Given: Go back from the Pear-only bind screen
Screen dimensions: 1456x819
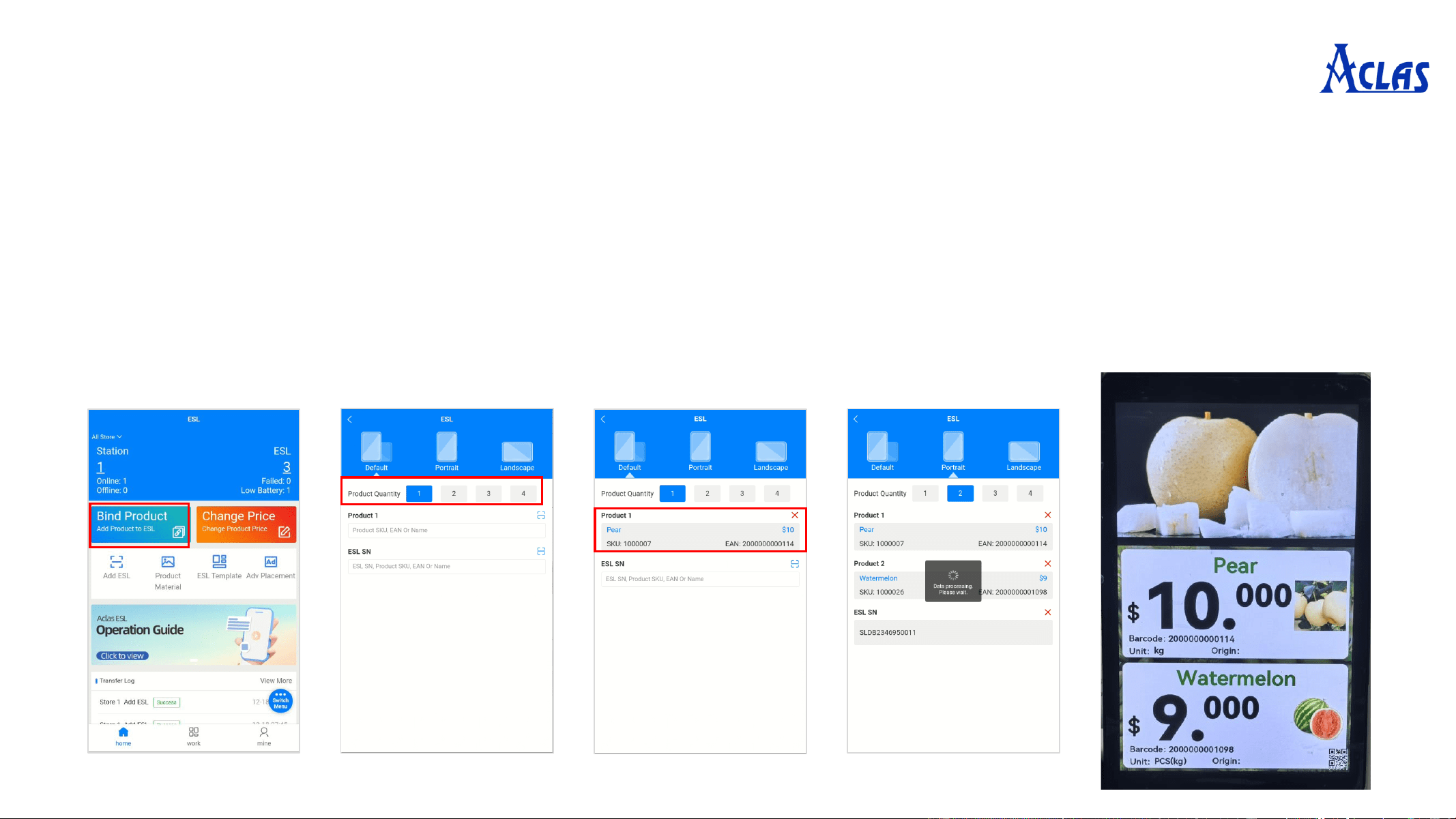Looking at the screenshot, I should 603,419.
